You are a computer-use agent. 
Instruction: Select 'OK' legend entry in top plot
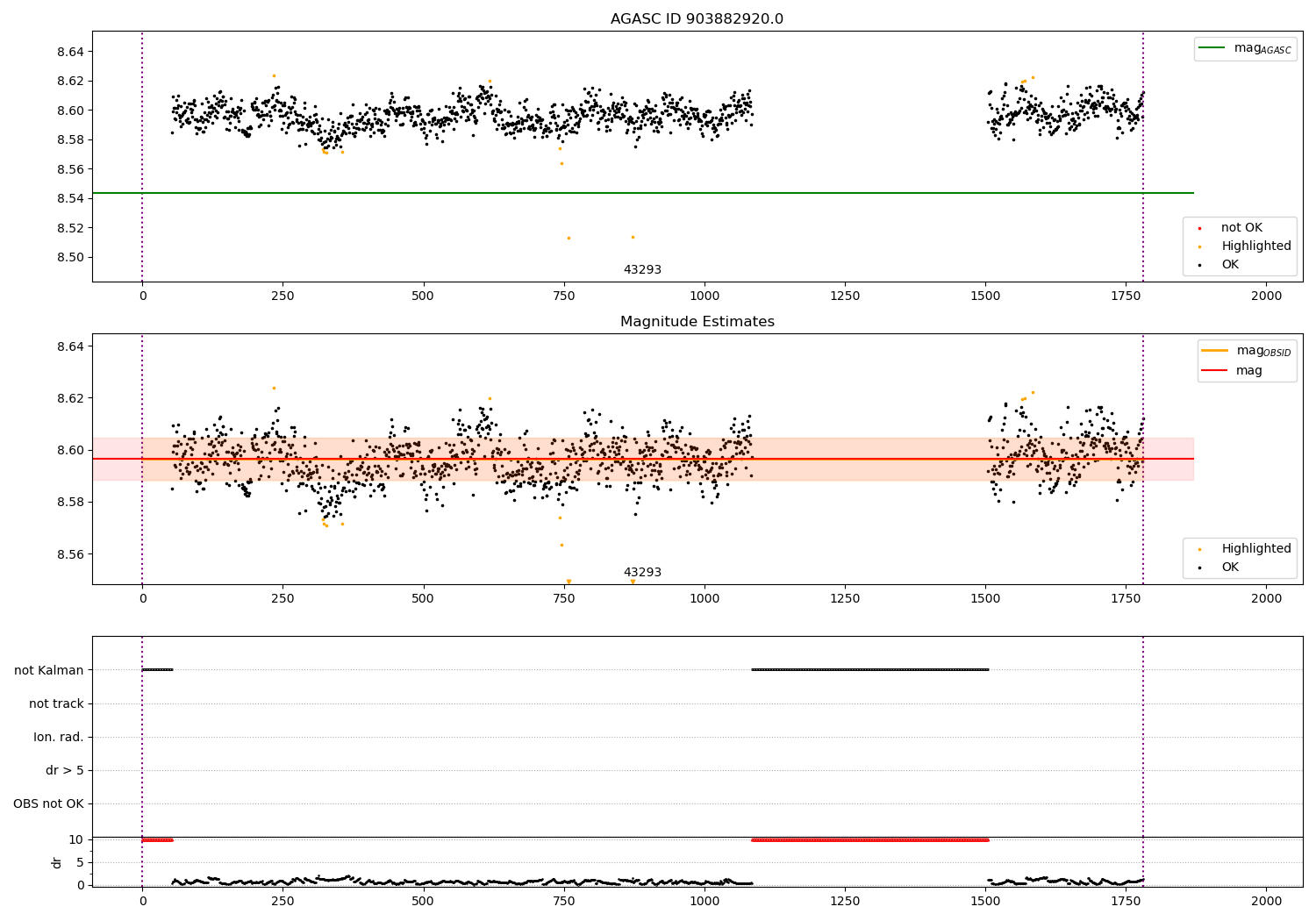[1230, 265]
